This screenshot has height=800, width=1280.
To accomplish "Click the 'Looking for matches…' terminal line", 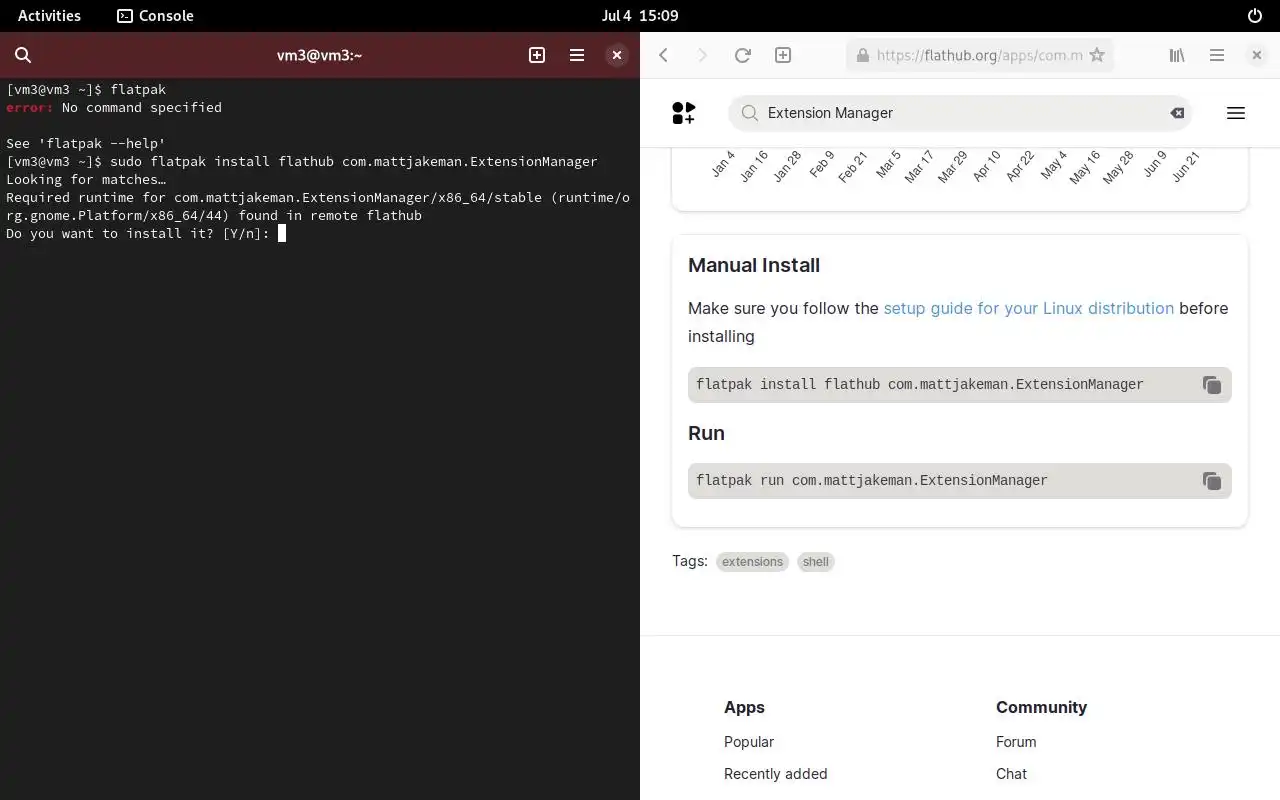I will (86, 179).
